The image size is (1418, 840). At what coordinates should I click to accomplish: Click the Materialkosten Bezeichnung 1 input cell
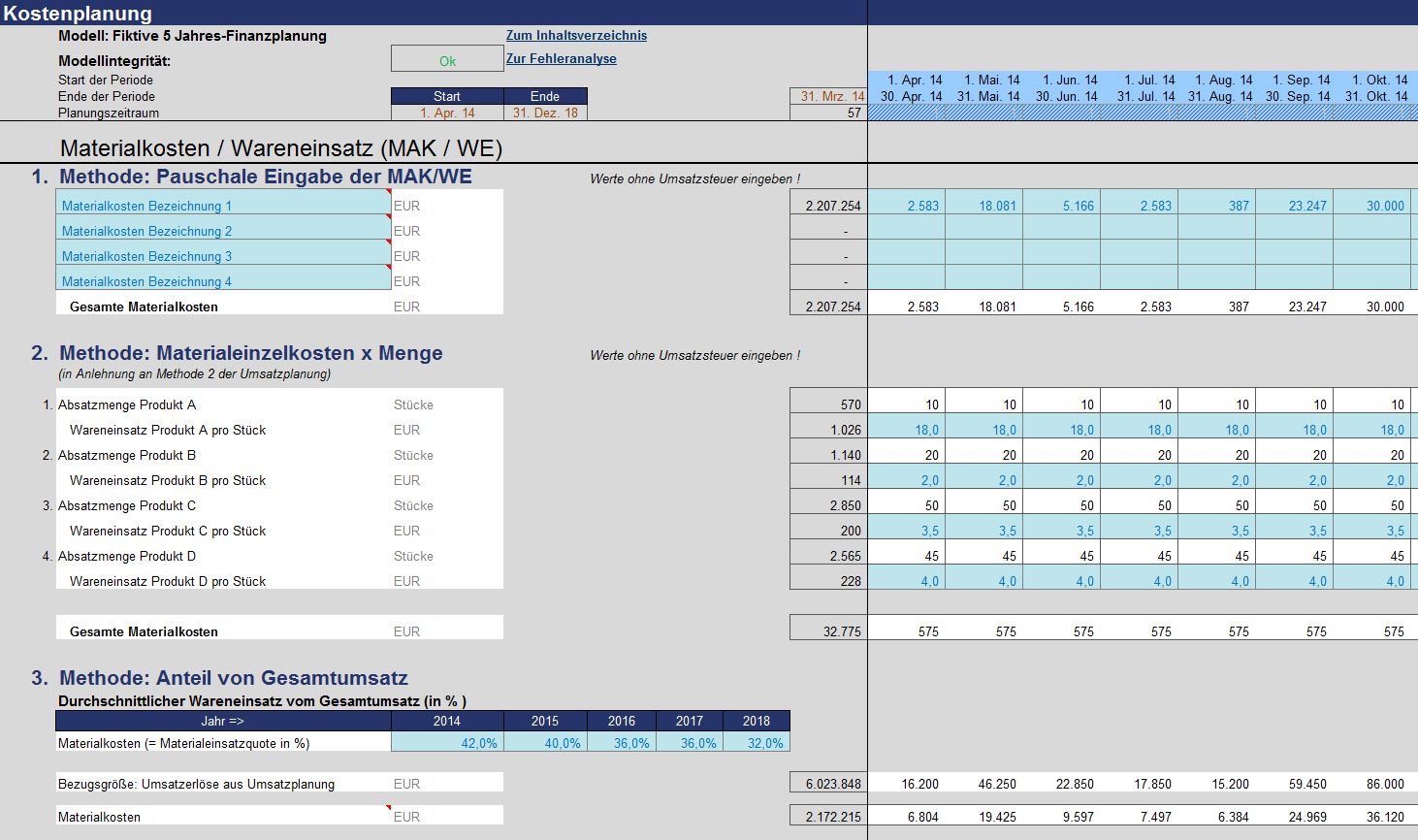[x=223, y=204]
